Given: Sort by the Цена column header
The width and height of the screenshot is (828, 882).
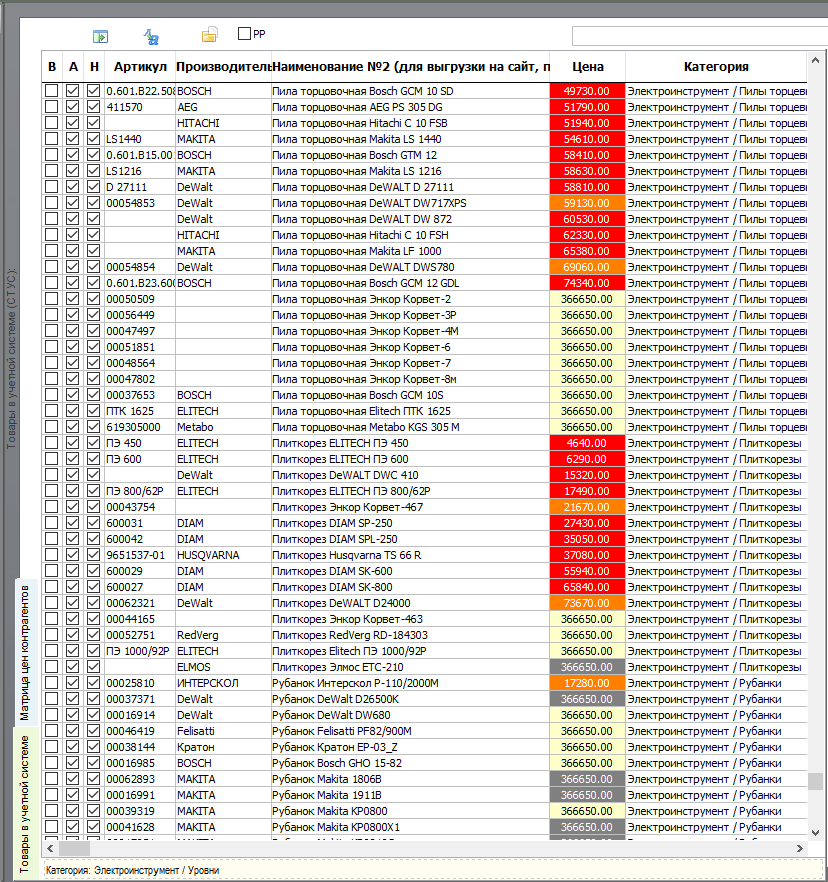Looking at the screenshot, I should (x=588, y=67).
